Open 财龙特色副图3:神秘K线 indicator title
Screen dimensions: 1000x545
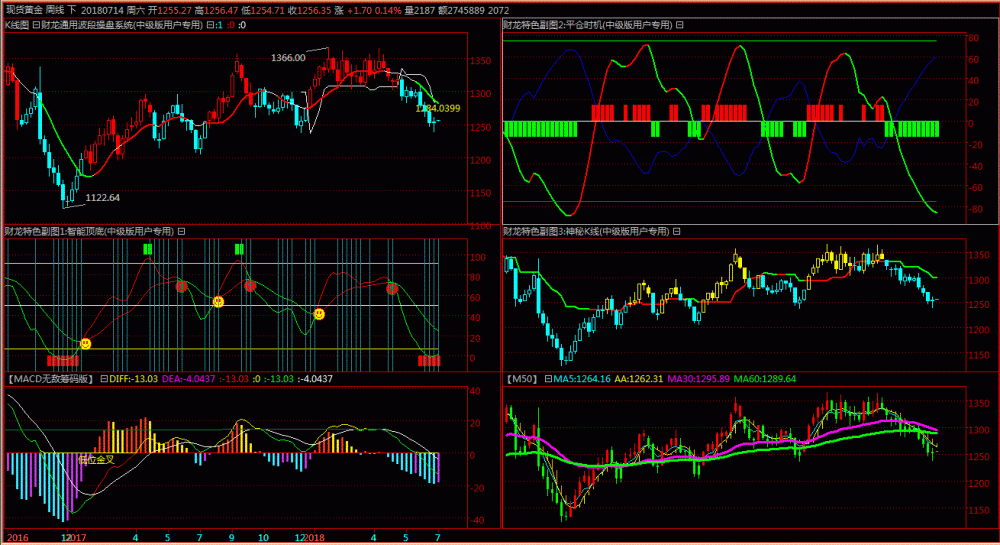(x=586, y=231)
